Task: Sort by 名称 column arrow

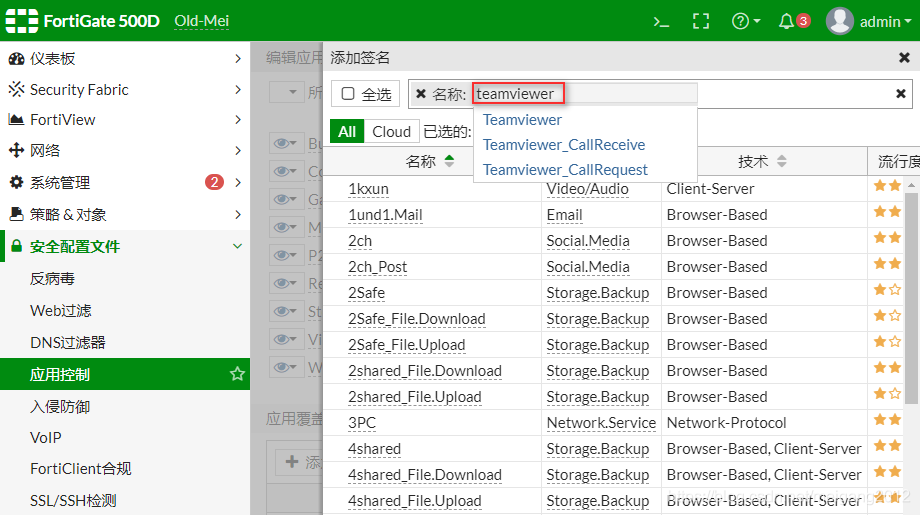Action: (x=449, y=161)
